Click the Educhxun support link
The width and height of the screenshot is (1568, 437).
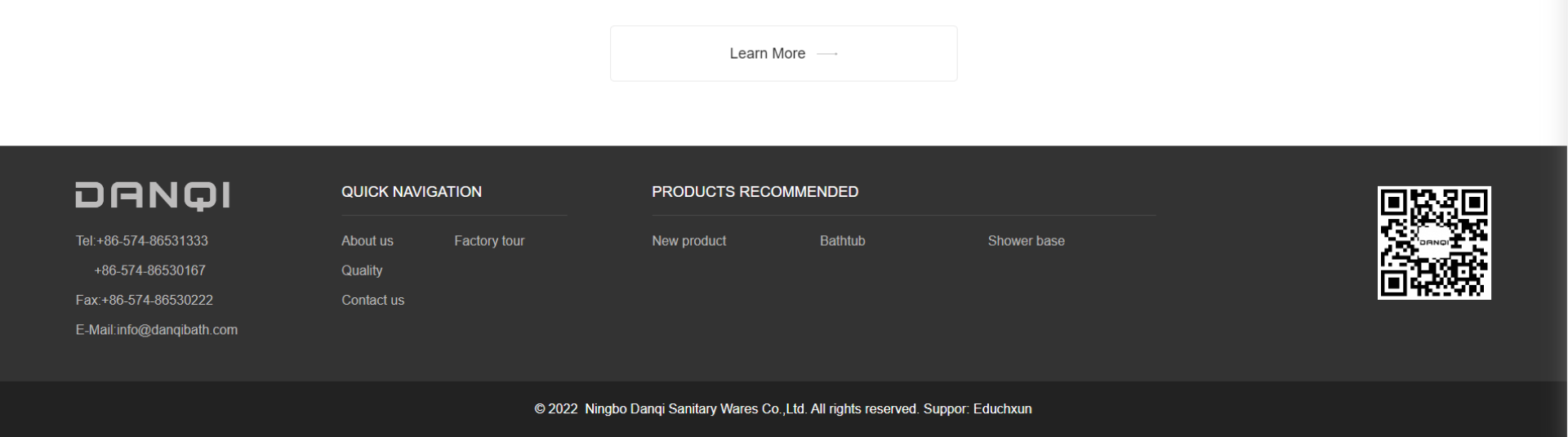pos(1002,408)
